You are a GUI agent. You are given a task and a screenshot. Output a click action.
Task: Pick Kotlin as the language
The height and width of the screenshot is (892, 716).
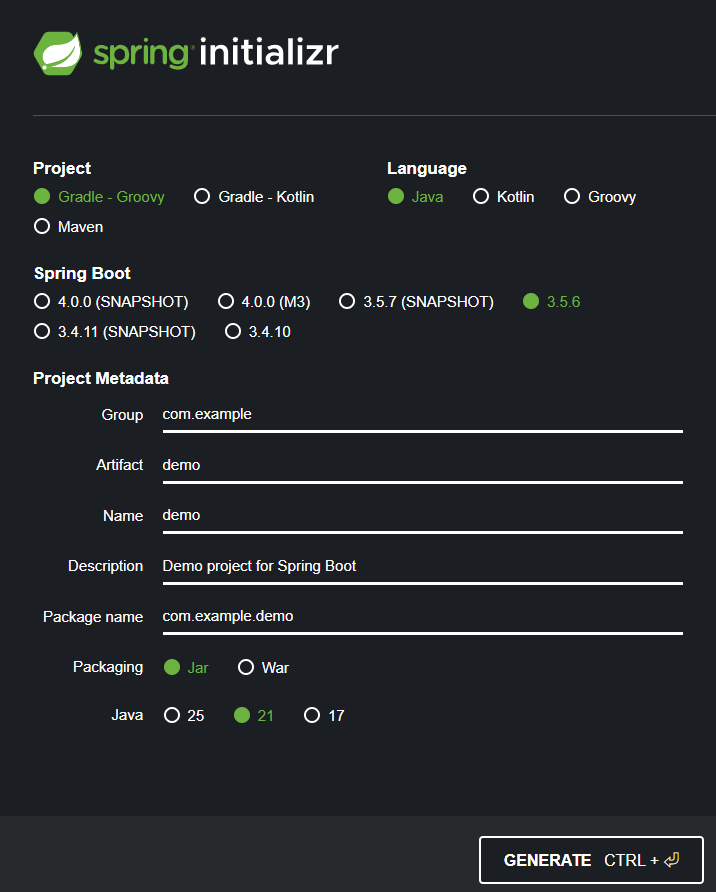point(503,197)
